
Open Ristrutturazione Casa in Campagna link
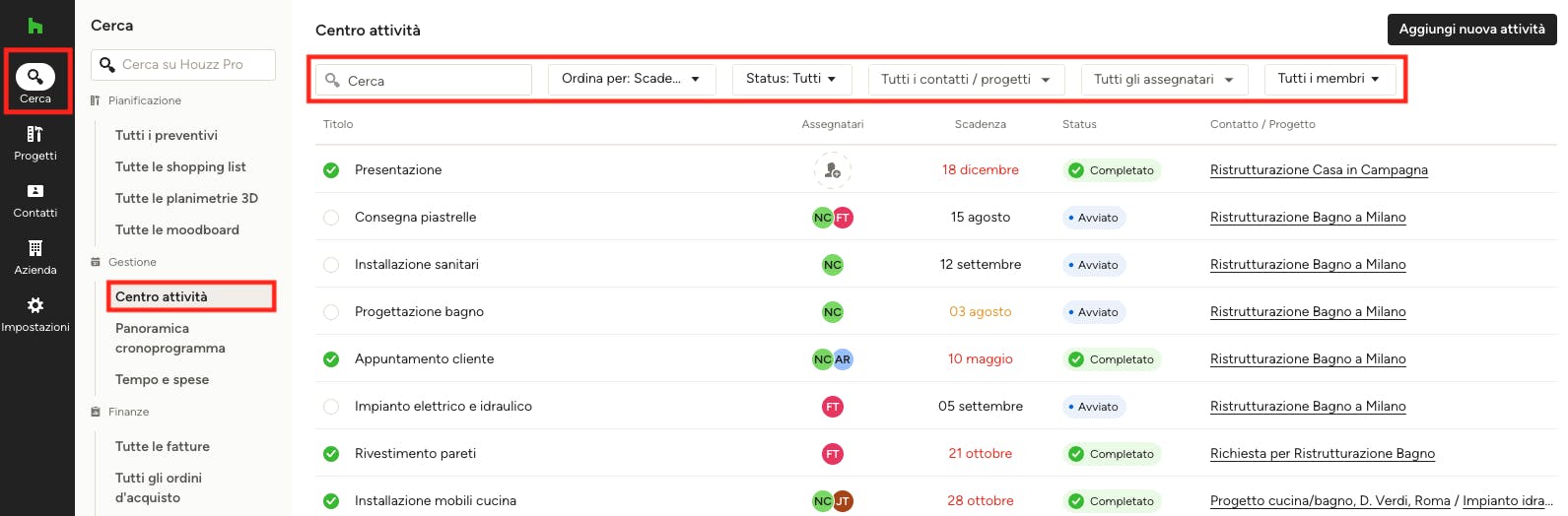point(1319,170)
